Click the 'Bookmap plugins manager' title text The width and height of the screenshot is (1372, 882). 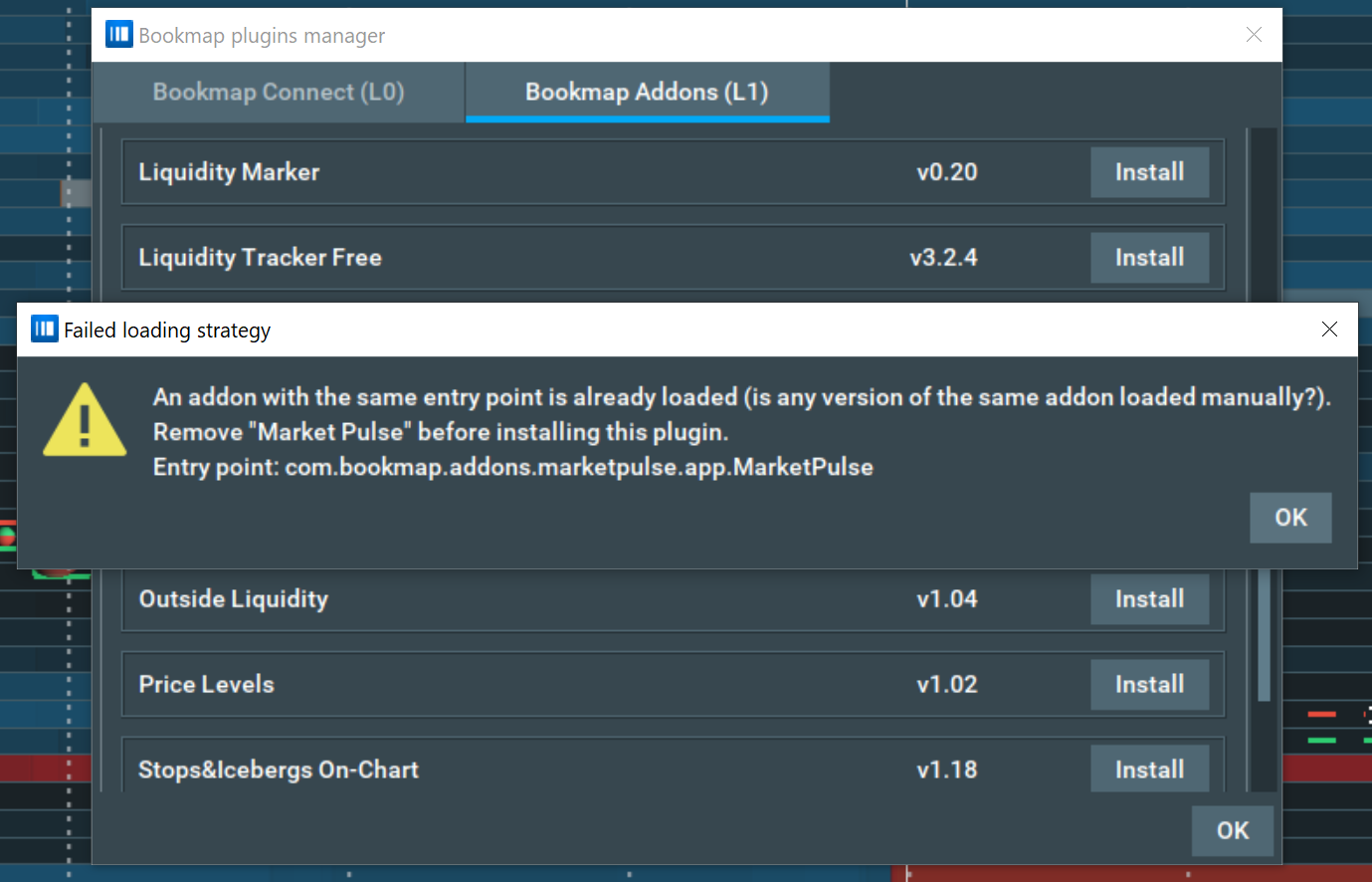click(x=262, y=36)
